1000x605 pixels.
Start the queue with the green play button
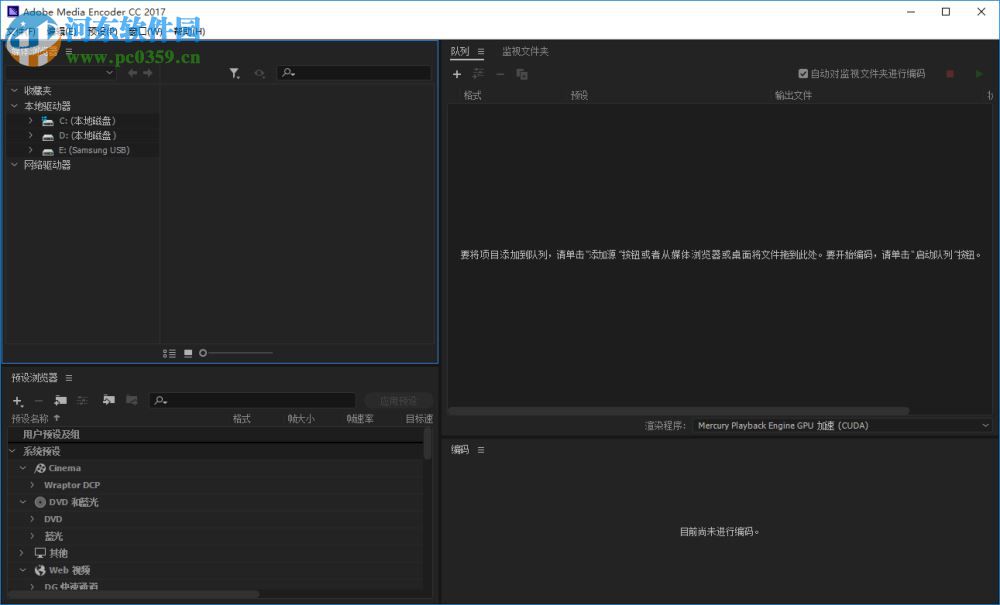[979, 73]
